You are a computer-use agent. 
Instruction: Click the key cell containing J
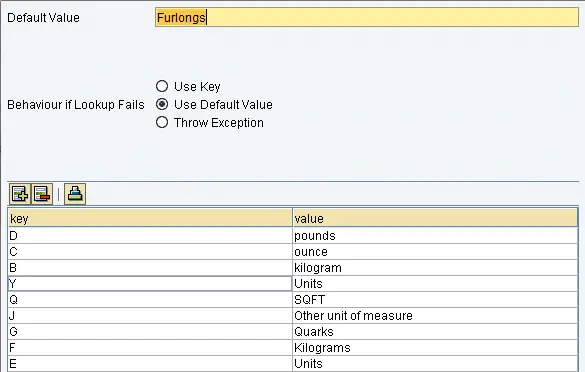pyautogui.click(x=150, y=316)
